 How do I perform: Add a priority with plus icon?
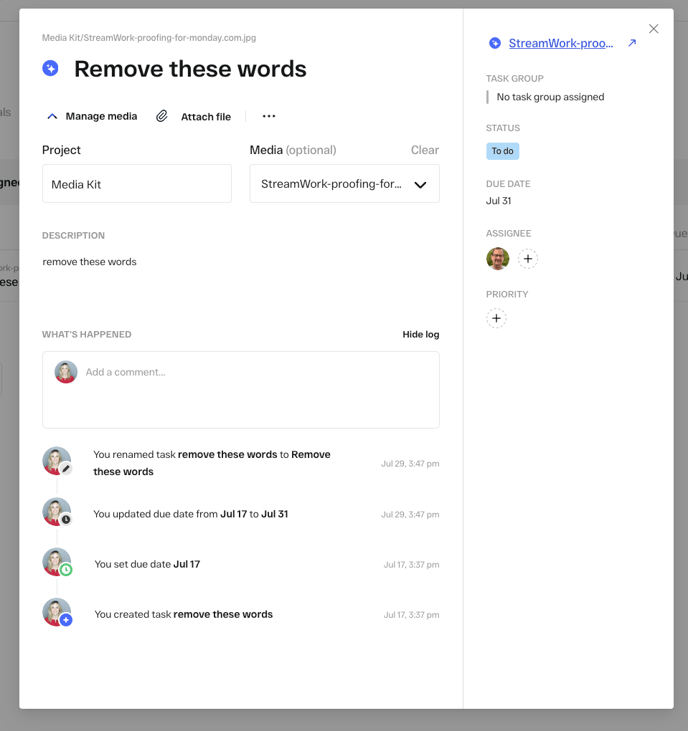496,318
